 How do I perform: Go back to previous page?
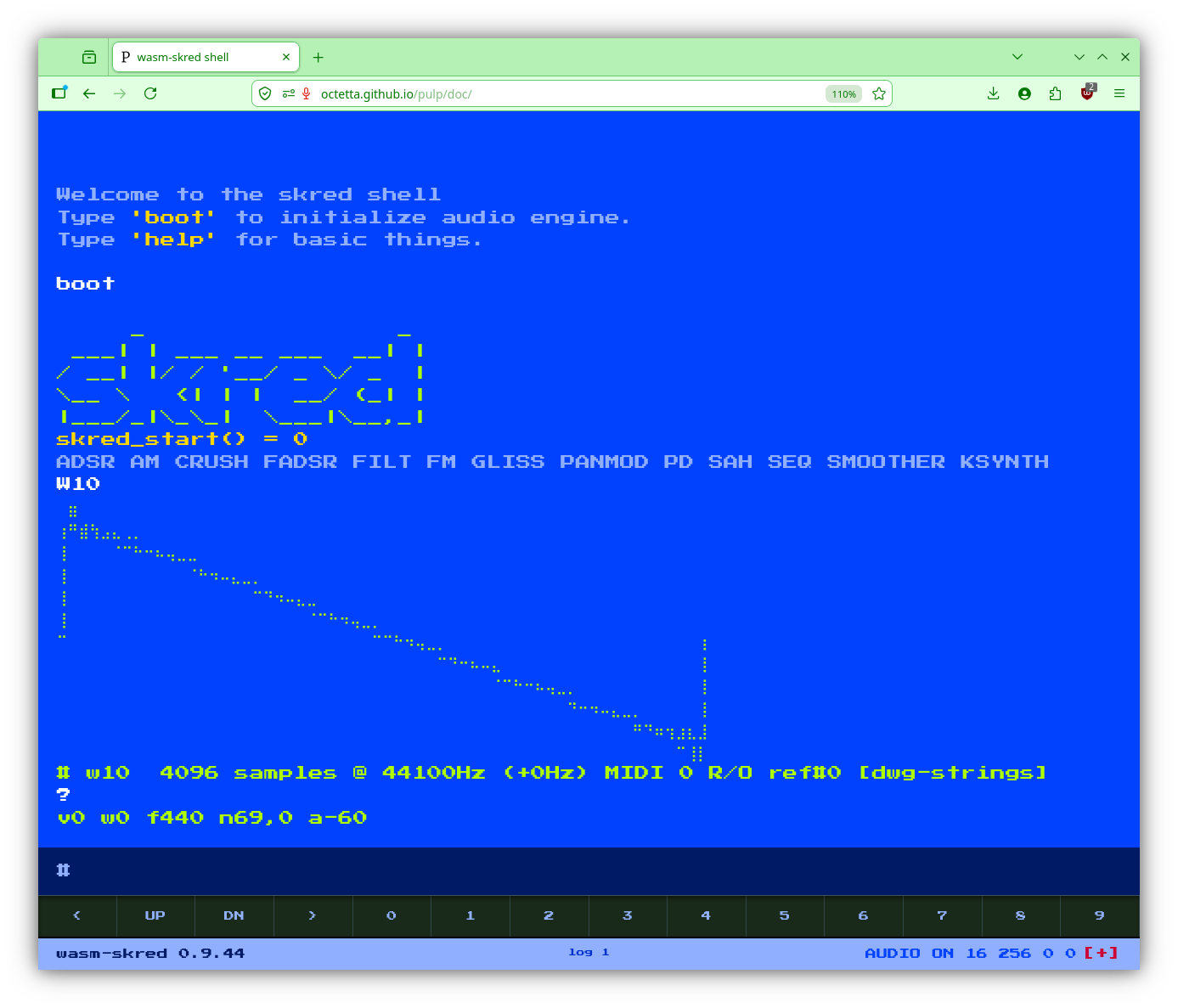point(89,93)
